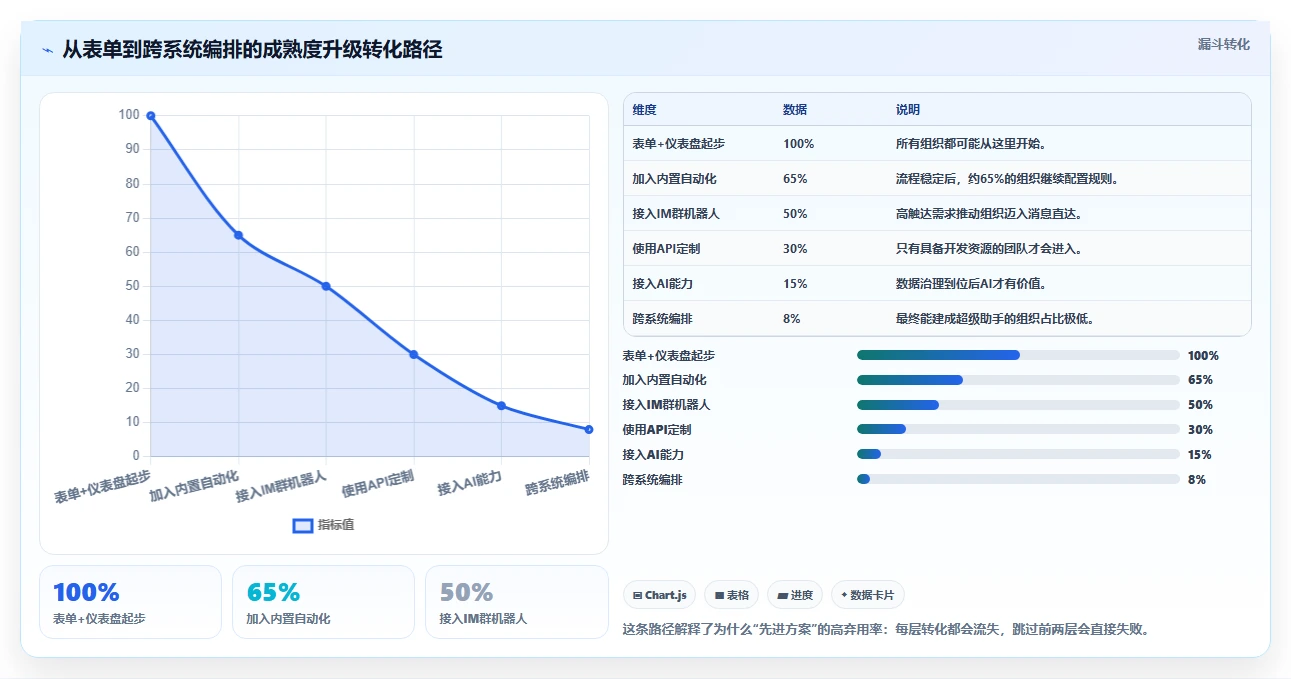Click the 50% progress bar for 接入IM群机器人
This screenshot has width=1291, height=679.
pos(1018,405)
